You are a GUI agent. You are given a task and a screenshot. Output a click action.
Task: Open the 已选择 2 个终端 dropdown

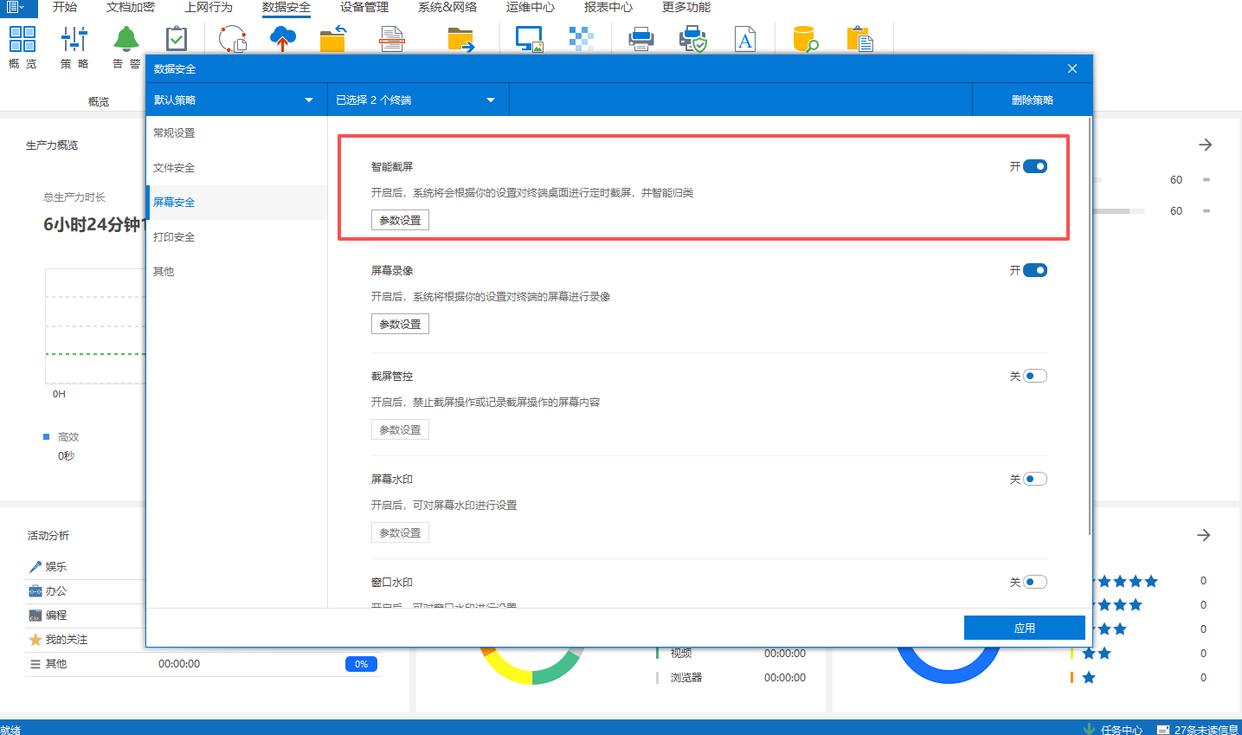417,100
